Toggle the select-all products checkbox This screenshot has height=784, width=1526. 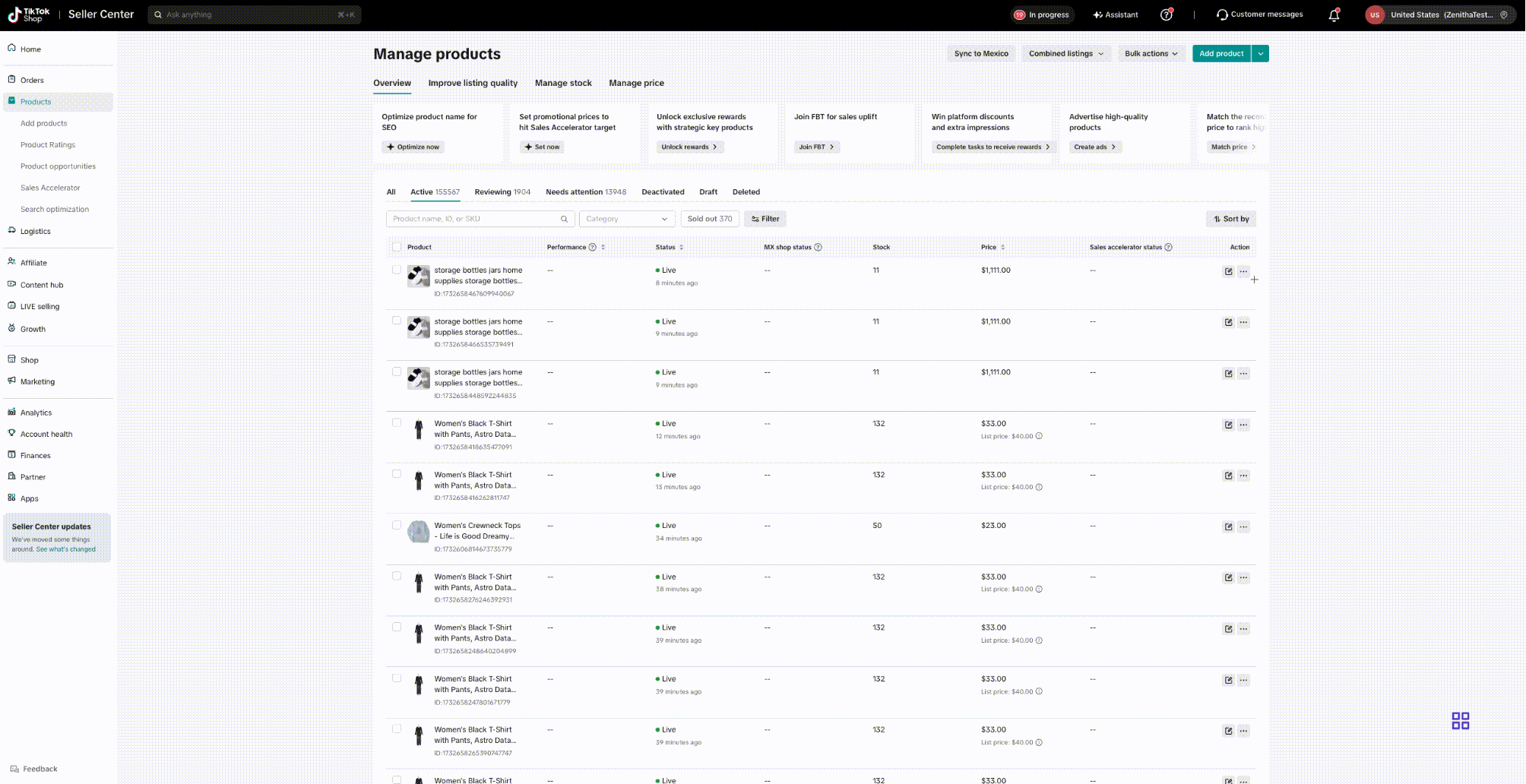pos(397,246)
